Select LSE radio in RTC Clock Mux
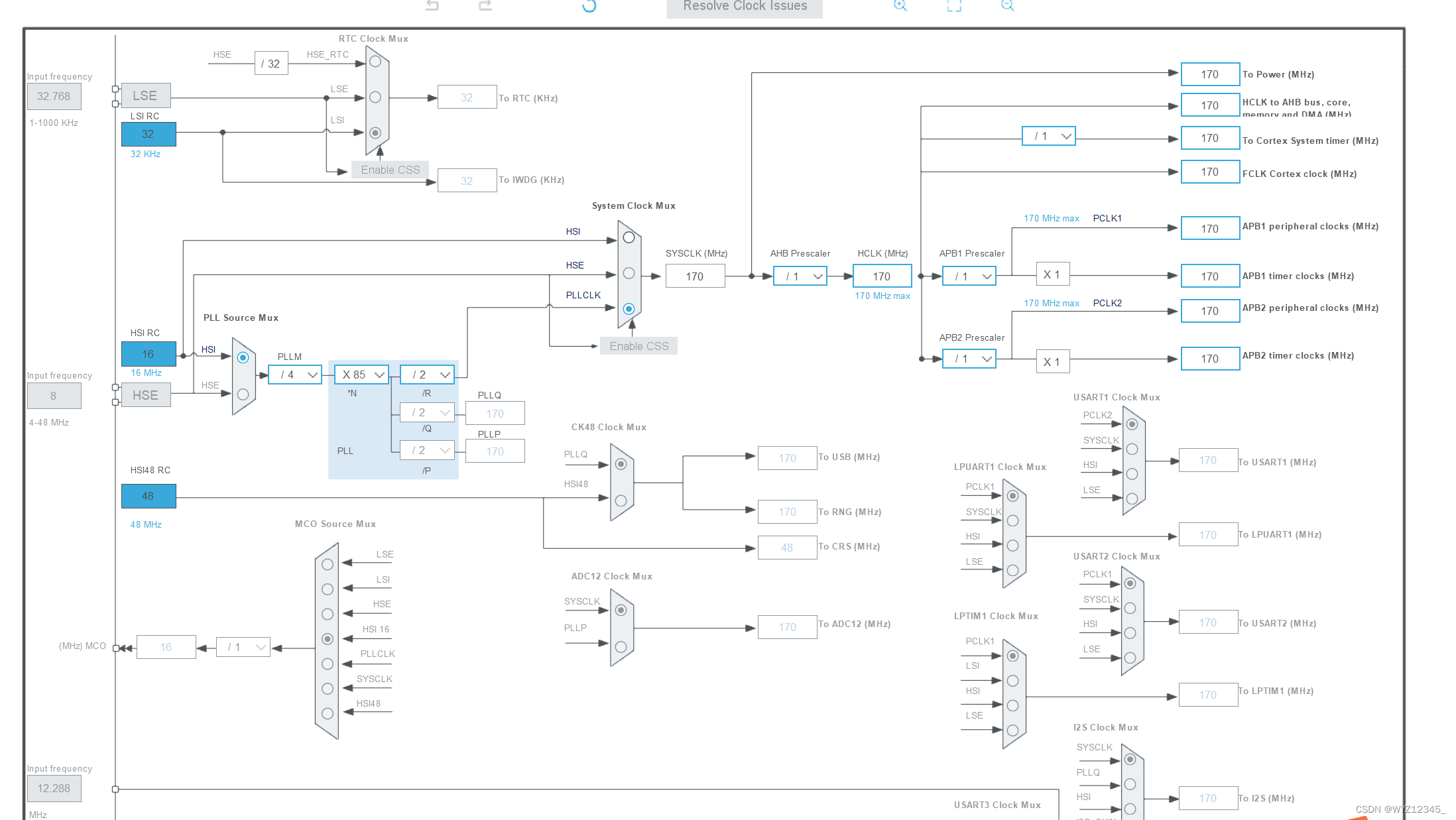This screenshot has width=1456, height=820. pos(375,97)
